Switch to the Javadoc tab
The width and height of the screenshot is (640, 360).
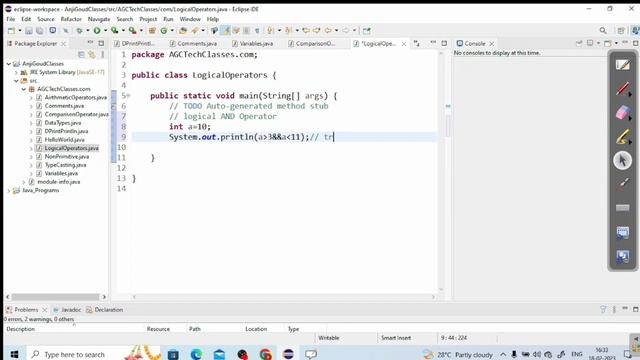[x=67, y=310]
